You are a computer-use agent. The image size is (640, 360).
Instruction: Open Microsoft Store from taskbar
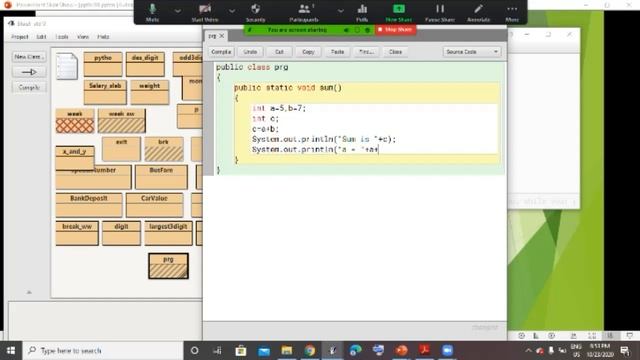tap(241, 351)
